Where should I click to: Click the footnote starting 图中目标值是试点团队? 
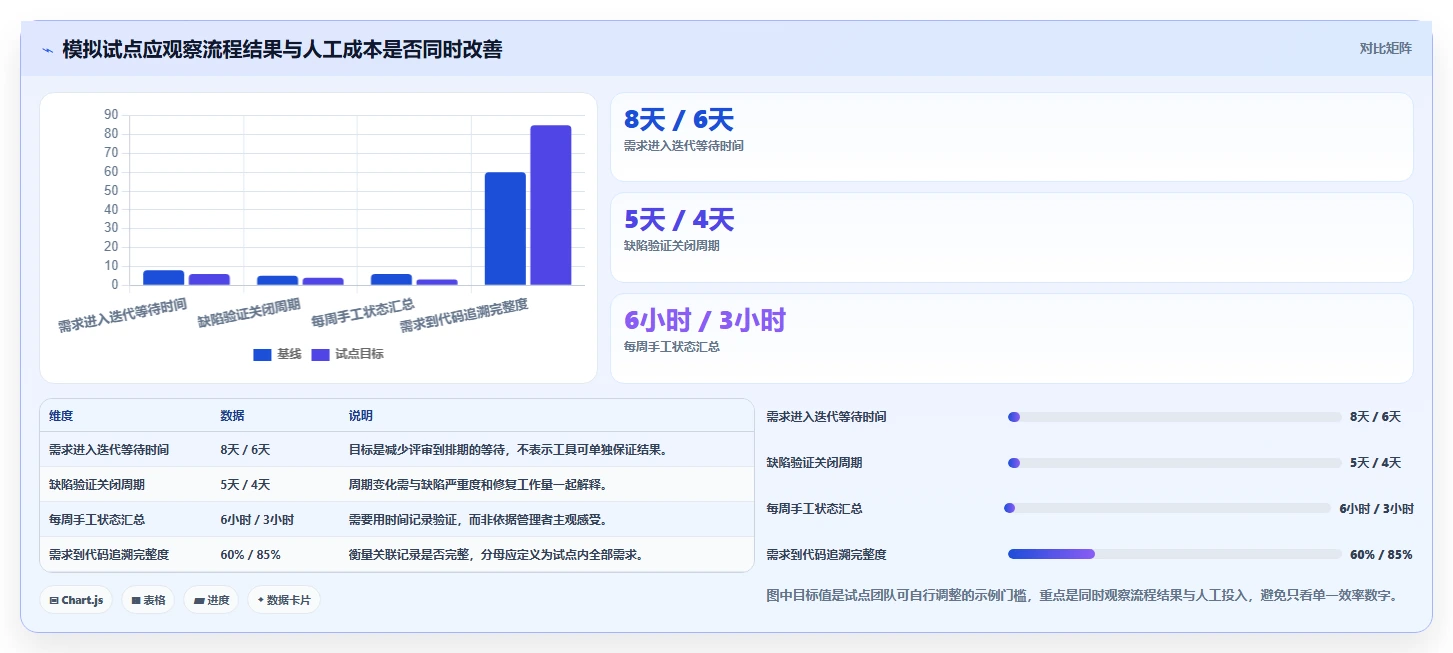click(x=1081, y=595)
